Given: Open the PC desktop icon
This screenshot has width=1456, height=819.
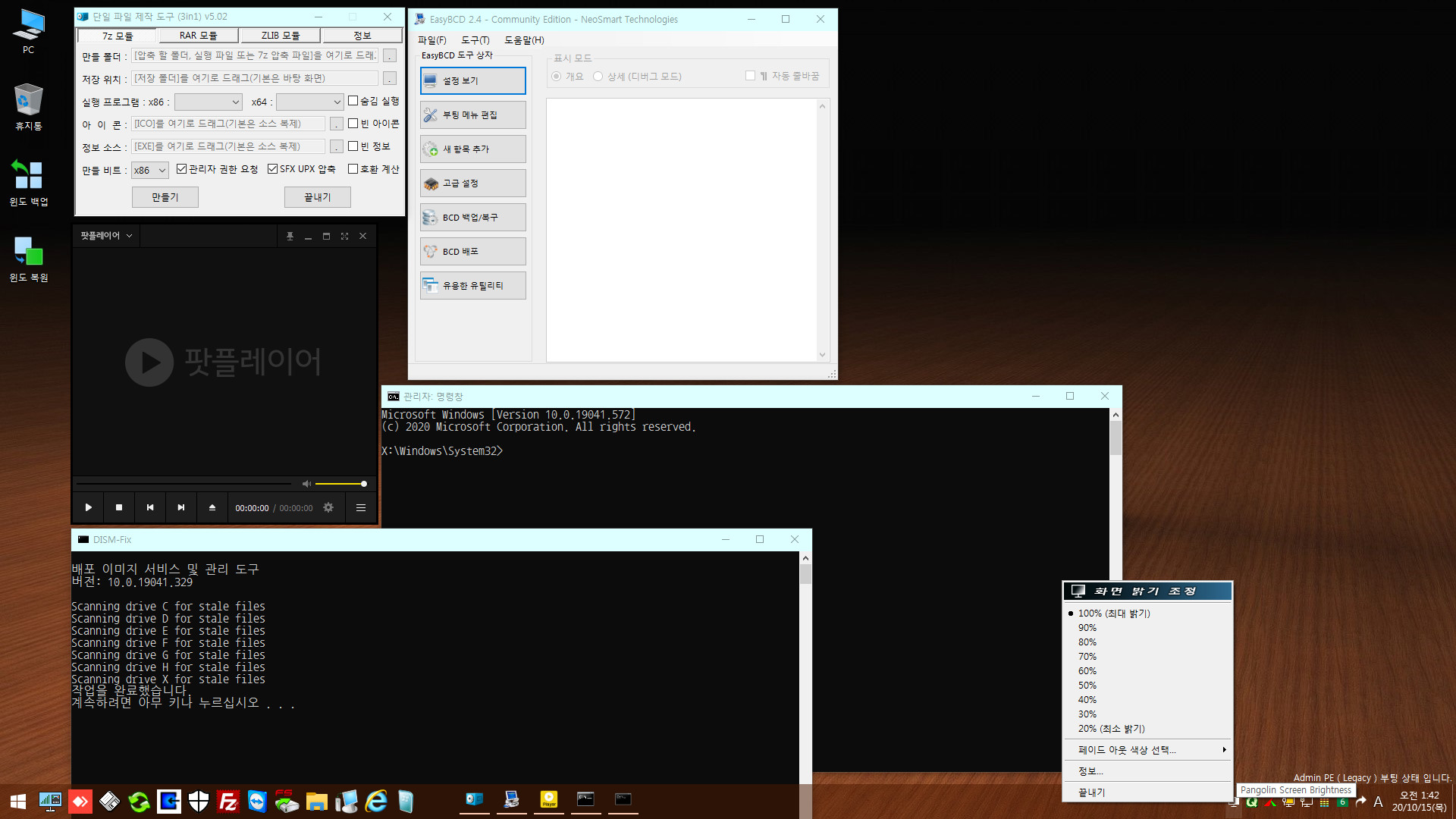Looking at the screenshot, I should [28, 31].
